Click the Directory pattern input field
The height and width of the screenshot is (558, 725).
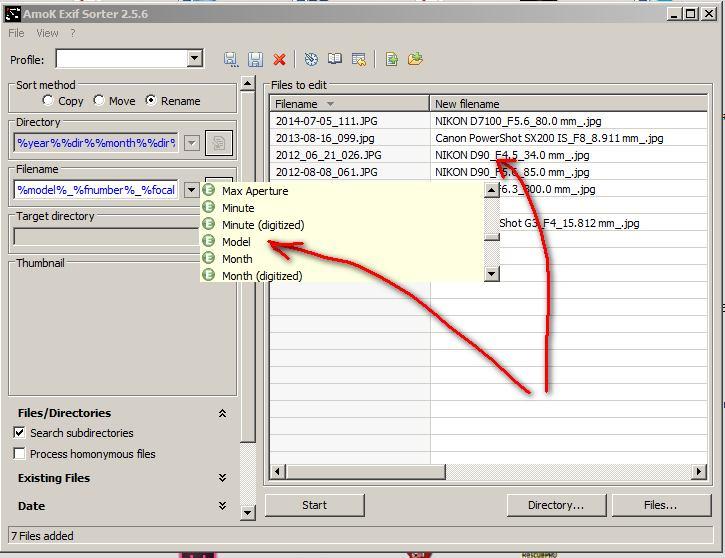(96, 143)
